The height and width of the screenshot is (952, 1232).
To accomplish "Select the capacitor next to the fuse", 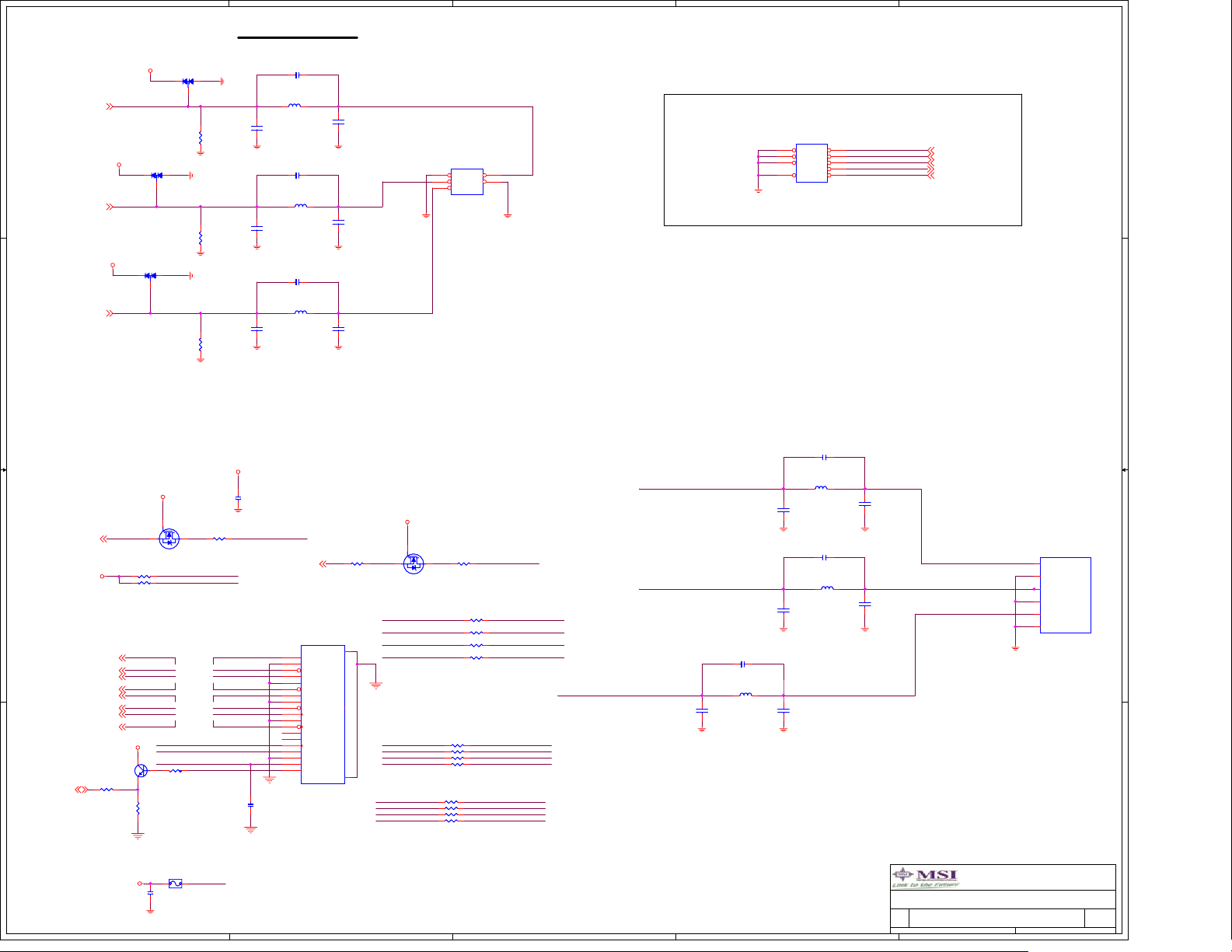I will 150,894.
